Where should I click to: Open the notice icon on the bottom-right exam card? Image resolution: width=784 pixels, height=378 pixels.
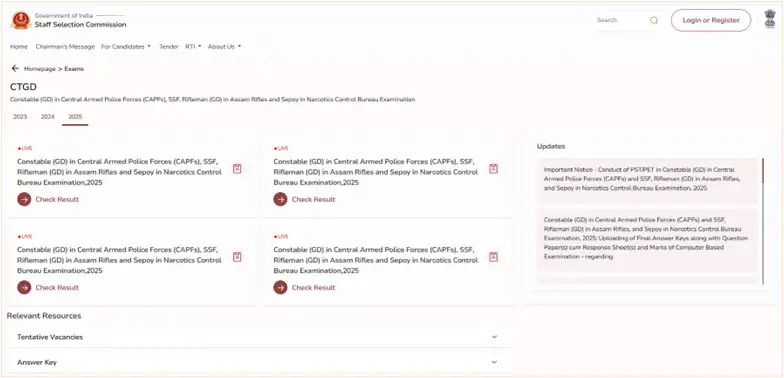click(494, 257)
